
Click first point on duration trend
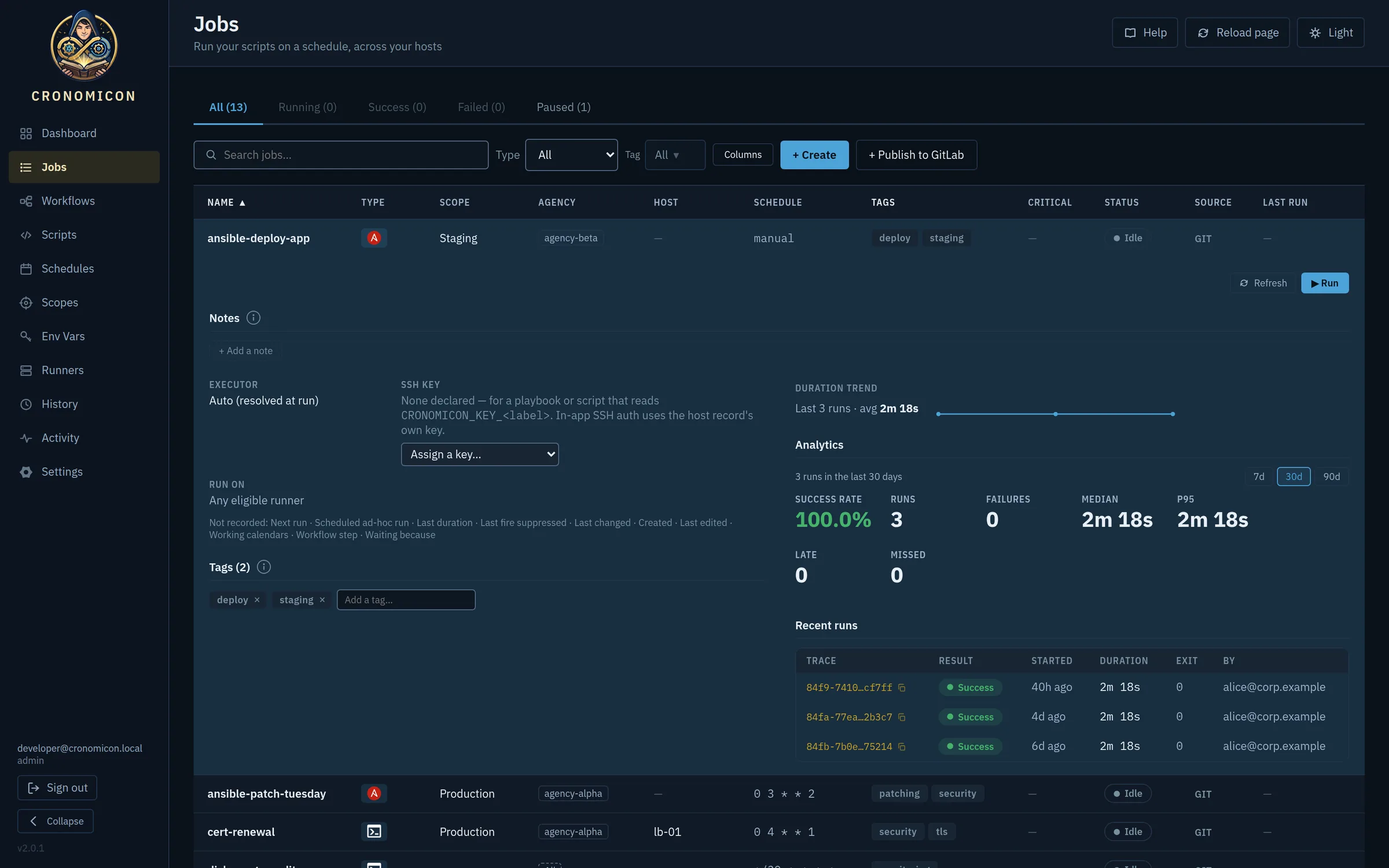click(x=938, y=414)
